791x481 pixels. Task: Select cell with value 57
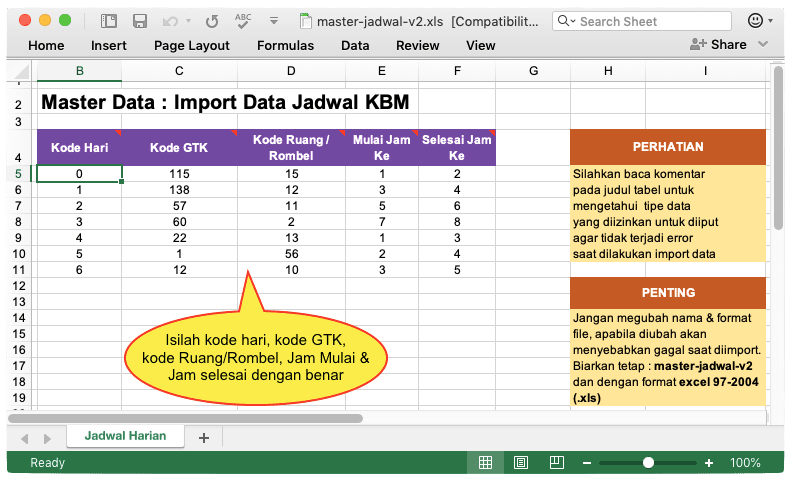[x=179, y=206]
